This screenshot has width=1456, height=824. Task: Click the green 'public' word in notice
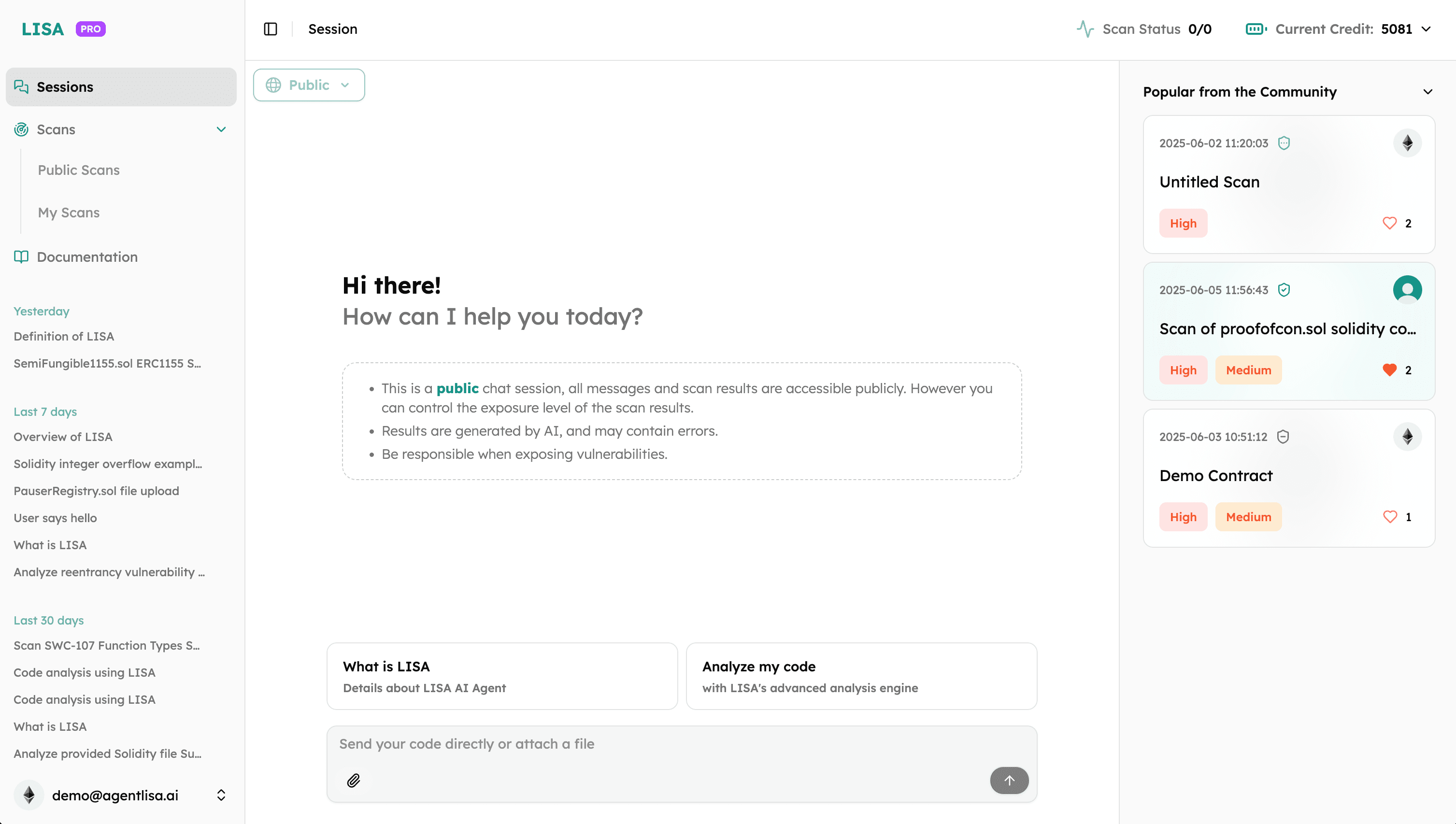457,389
